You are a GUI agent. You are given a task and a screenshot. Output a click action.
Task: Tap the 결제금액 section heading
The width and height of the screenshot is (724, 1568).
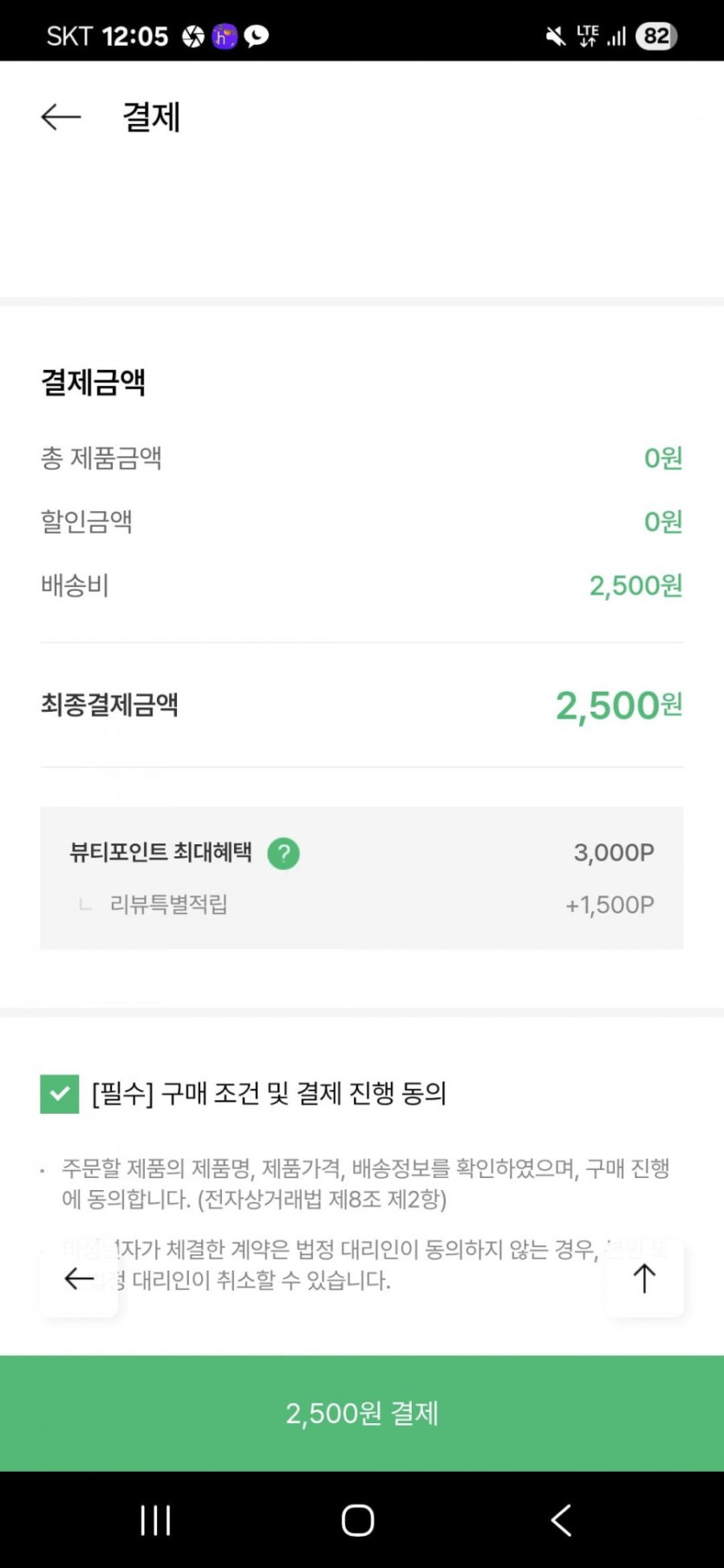click(94, 382)
